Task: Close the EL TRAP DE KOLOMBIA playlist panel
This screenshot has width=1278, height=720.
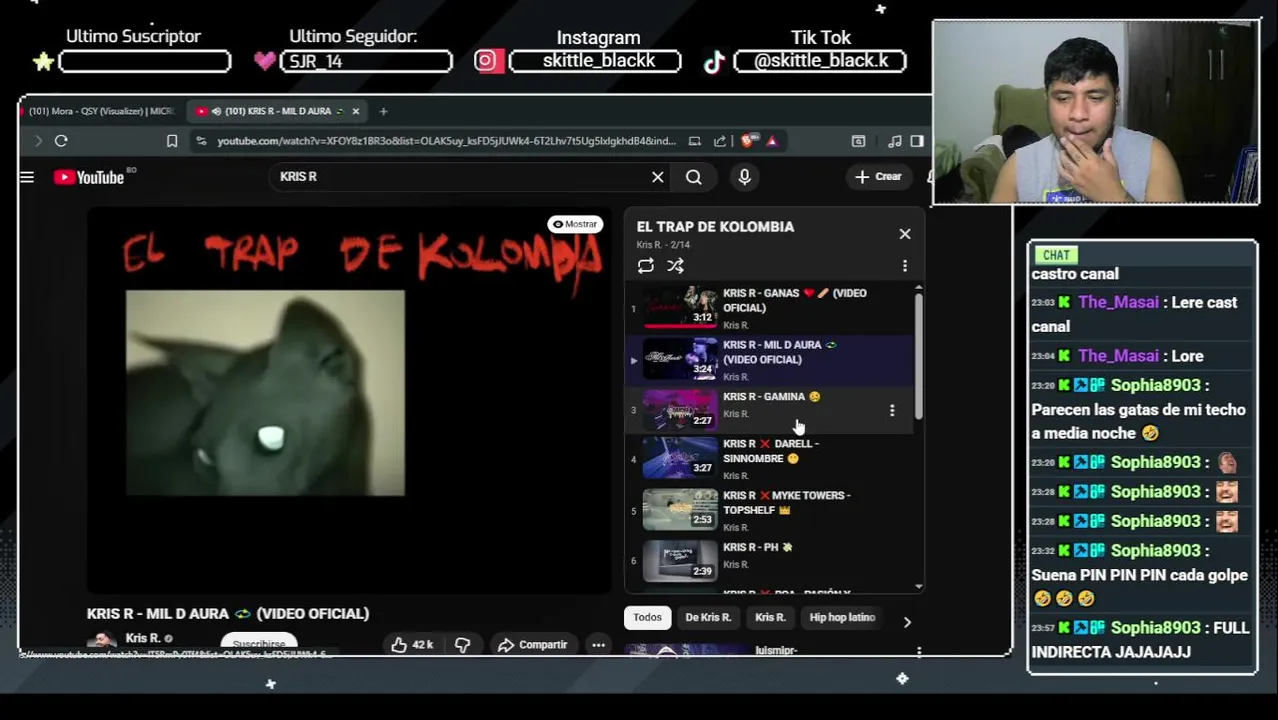Action: click(x=904, y=234)
